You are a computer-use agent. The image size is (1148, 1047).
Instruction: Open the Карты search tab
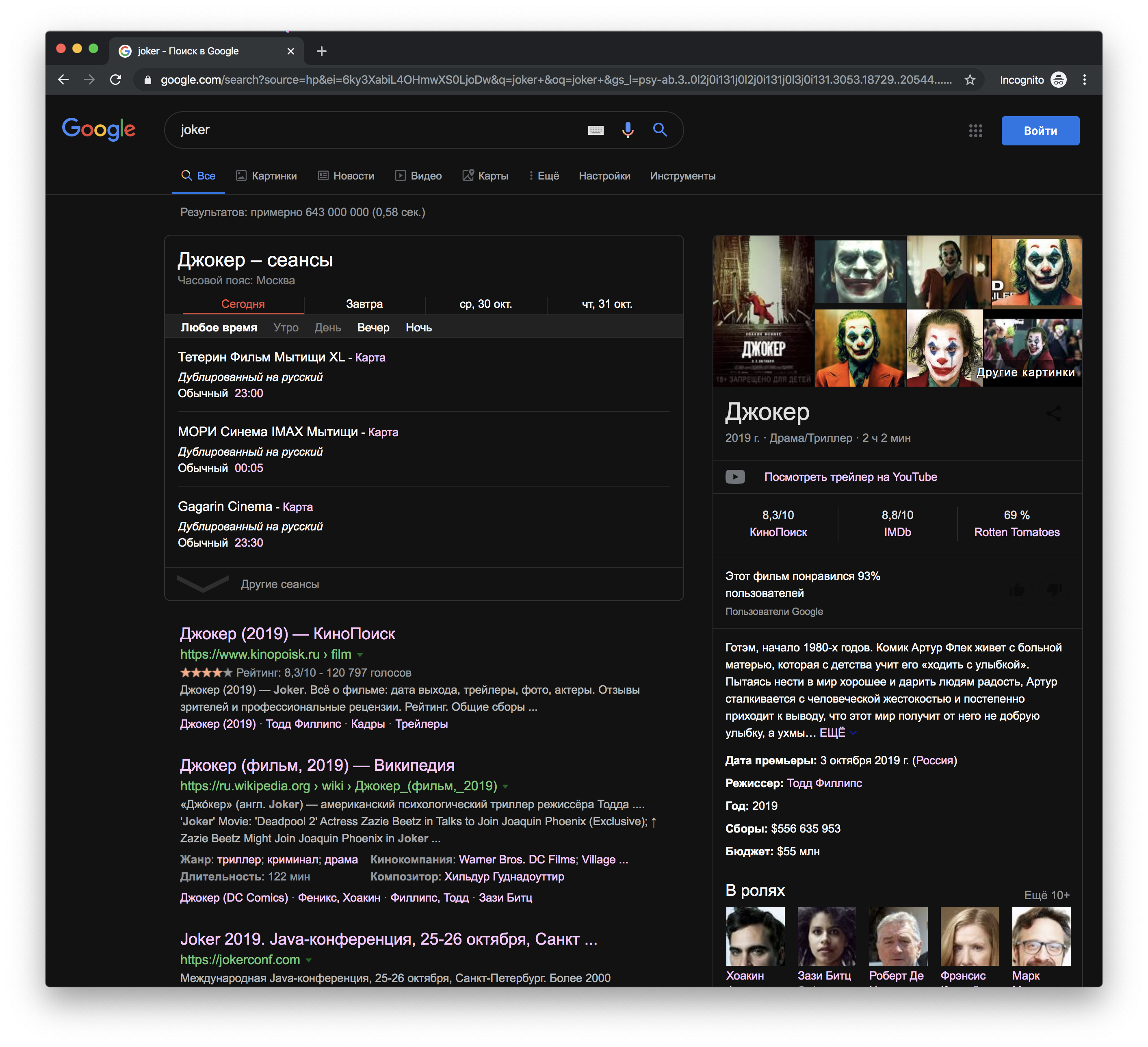tap(485, 176)
